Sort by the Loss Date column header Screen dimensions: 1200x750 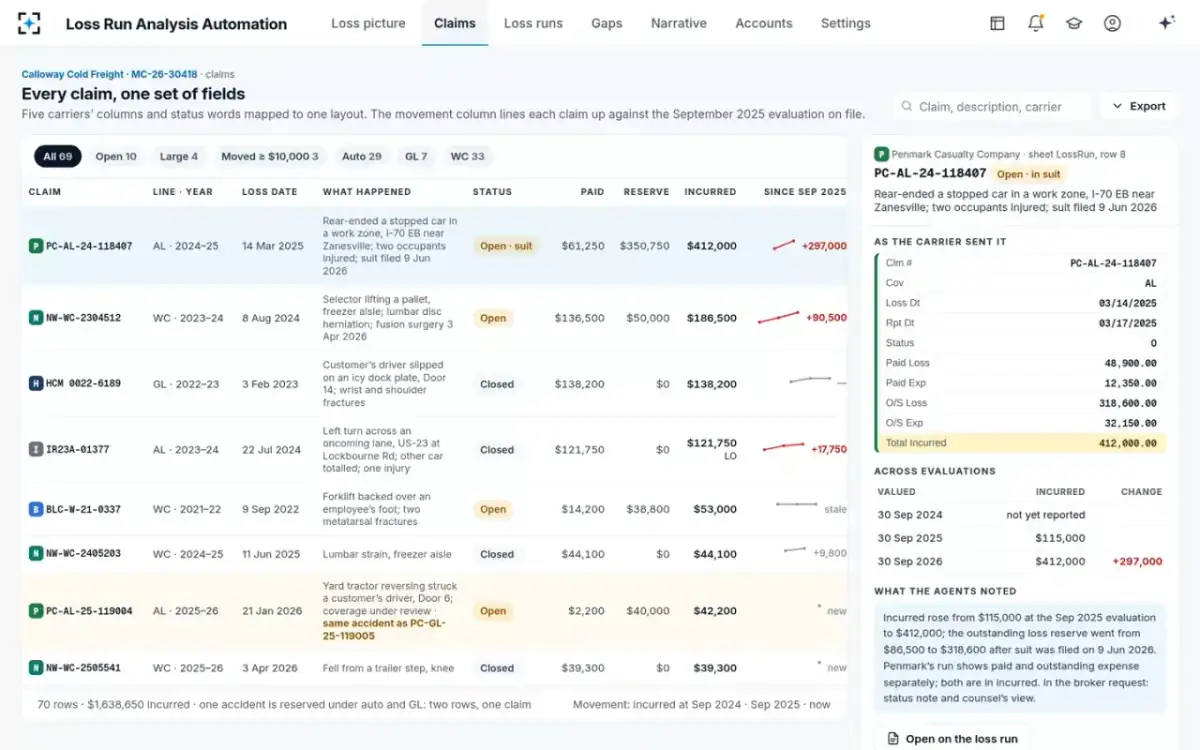point(269,191)
